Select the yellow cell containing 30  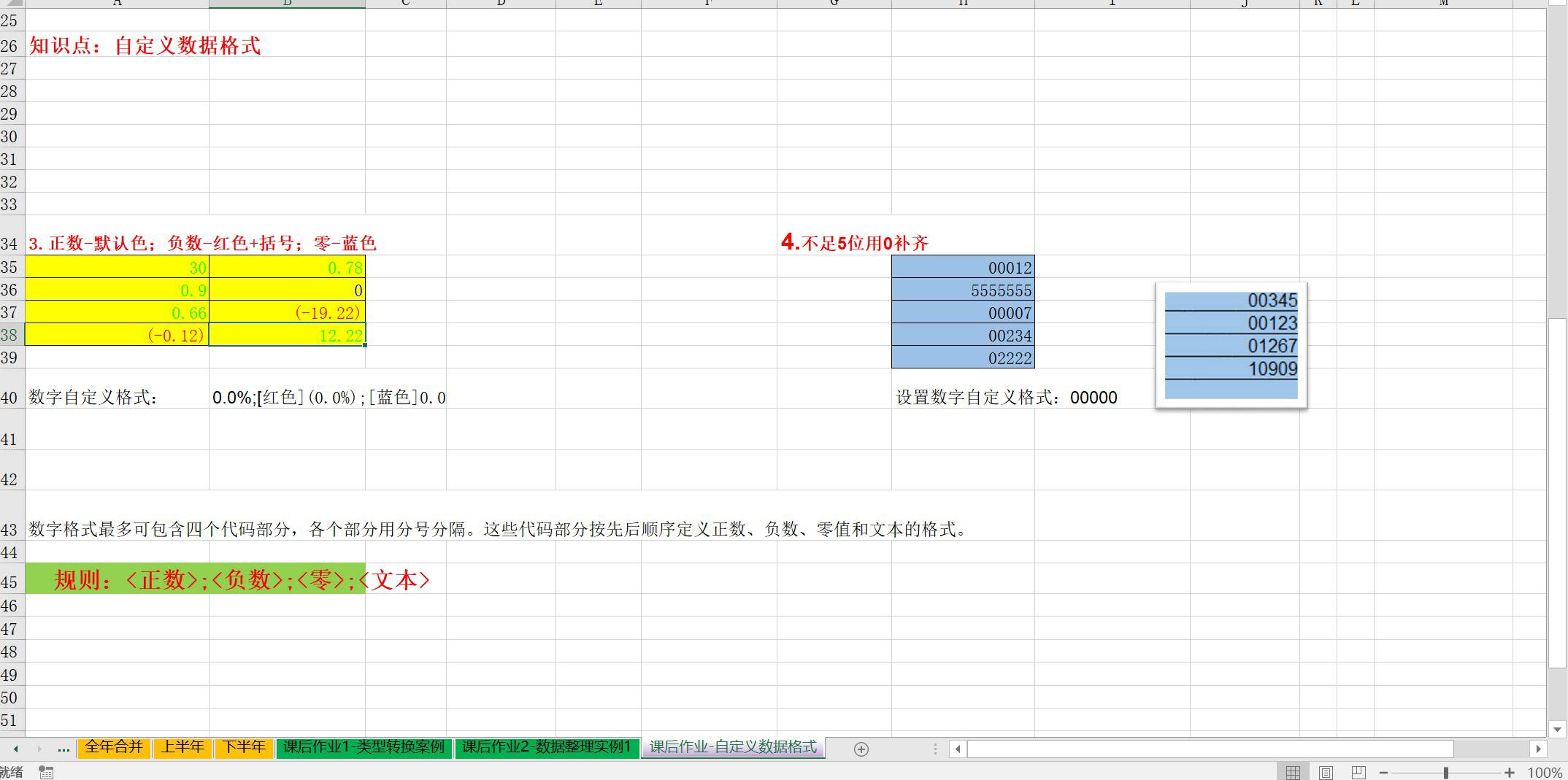117,267
